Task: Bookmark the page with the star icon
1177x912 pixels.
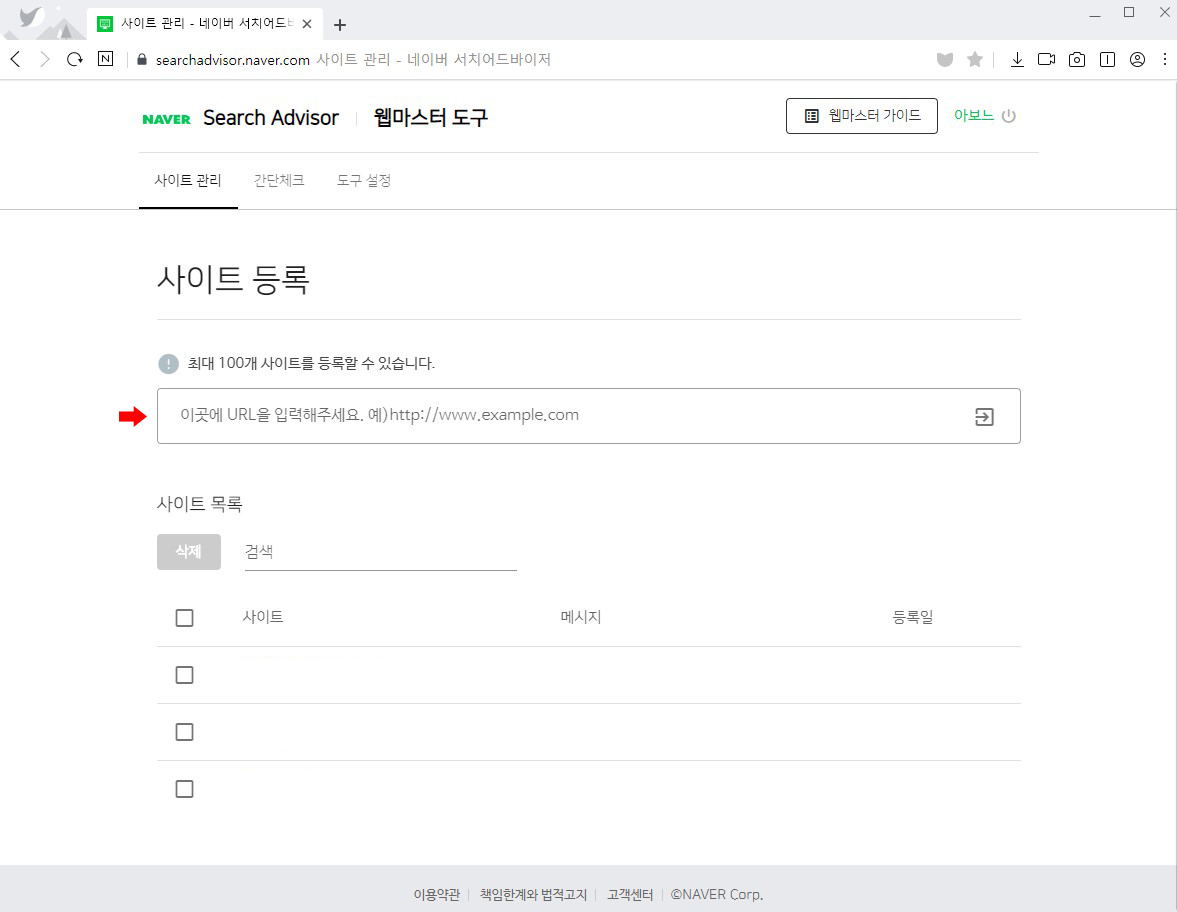Action: (974, 59)
